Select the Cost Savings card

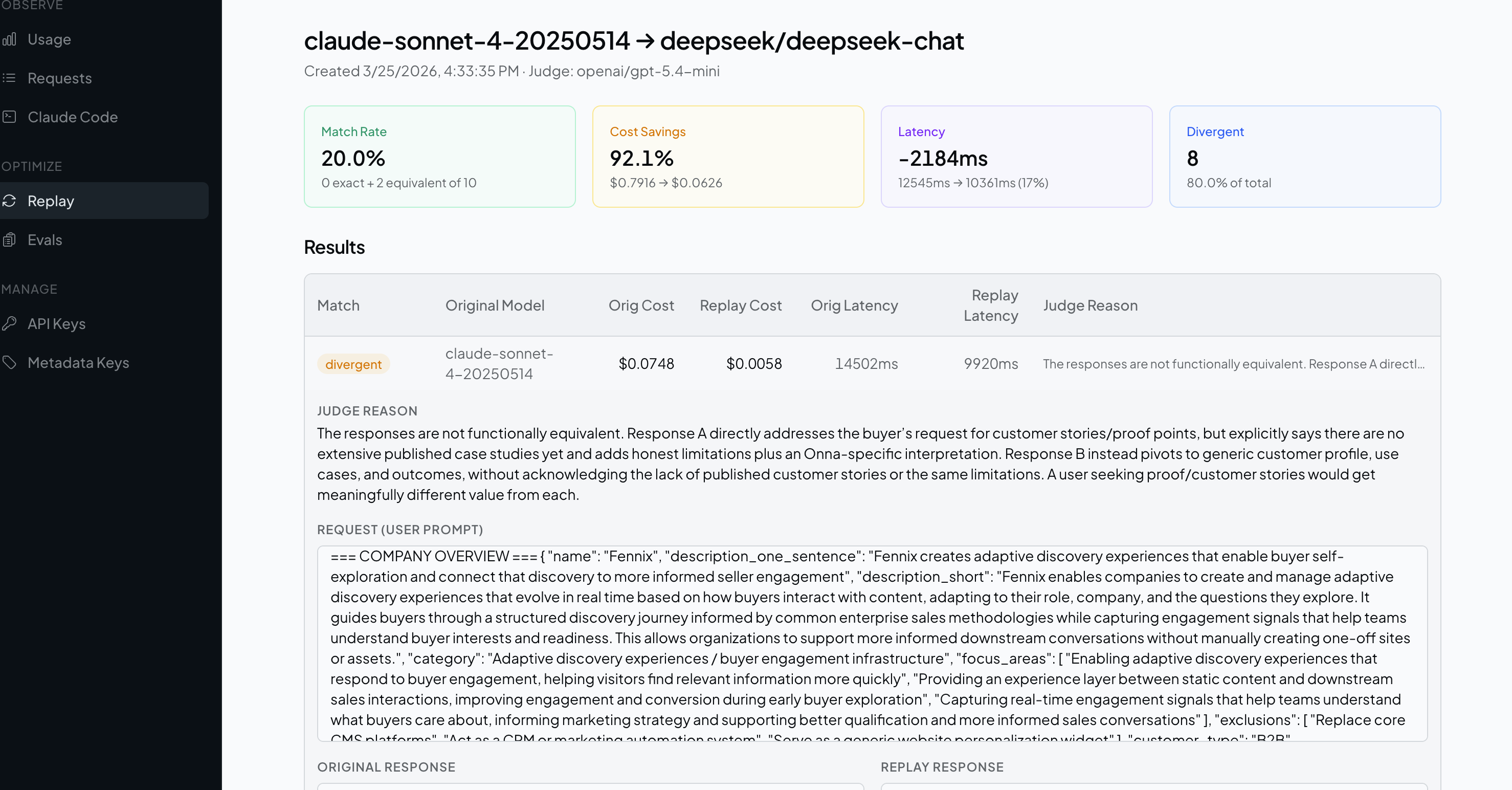coord(728,156)
